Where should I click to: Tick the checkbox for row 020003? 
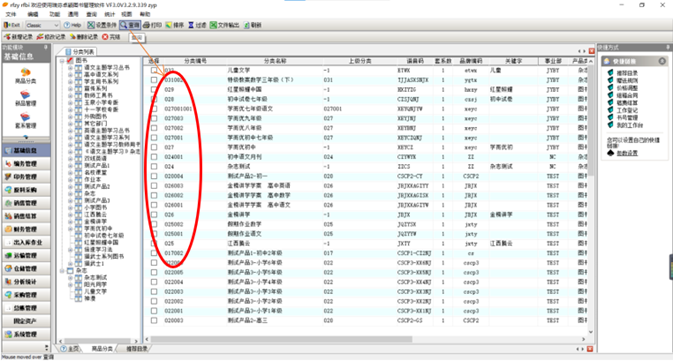click(154, 320)
